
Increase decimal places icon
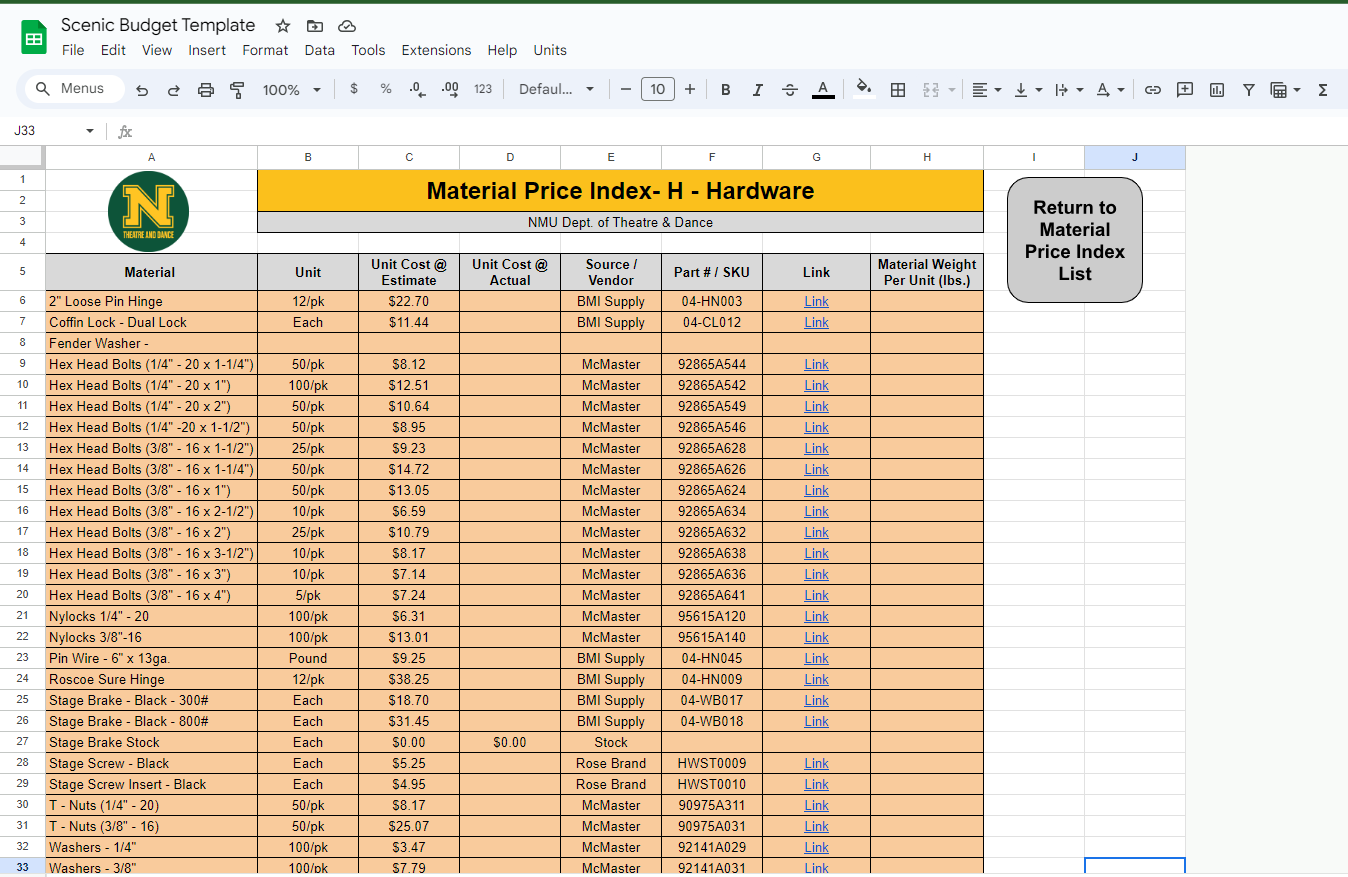click(450, 89)
